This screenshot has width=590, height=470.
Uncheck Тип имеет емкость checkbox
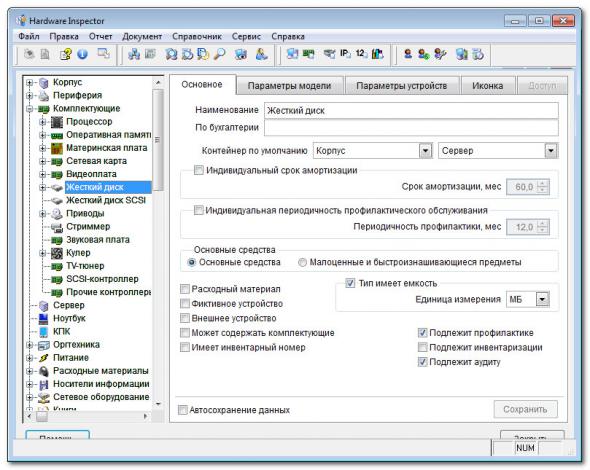(350, 283)
